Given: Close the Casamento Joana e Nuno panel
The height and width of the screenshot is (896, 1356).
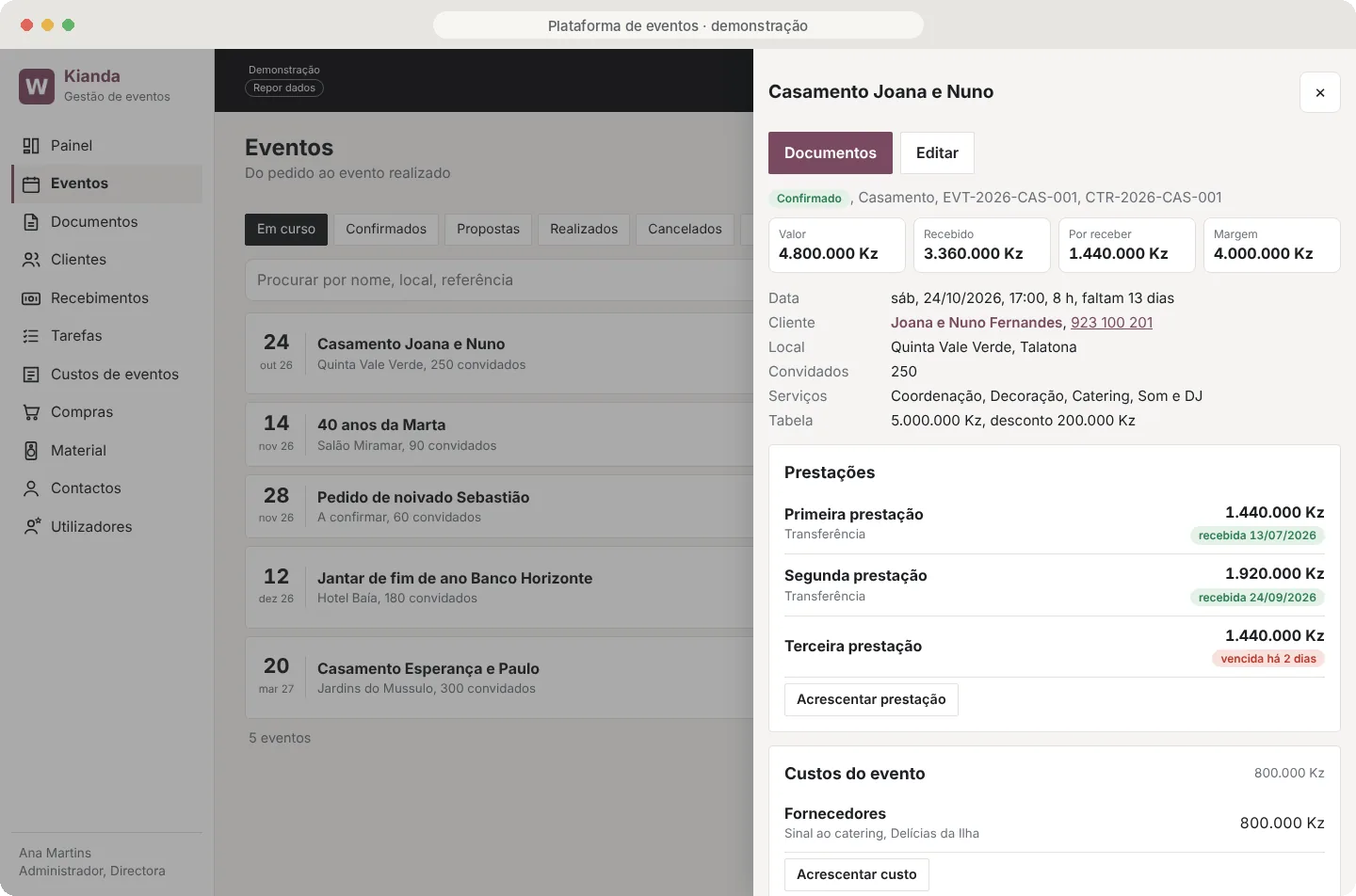Looking at the screenshot, I should tap(1320, 92).
